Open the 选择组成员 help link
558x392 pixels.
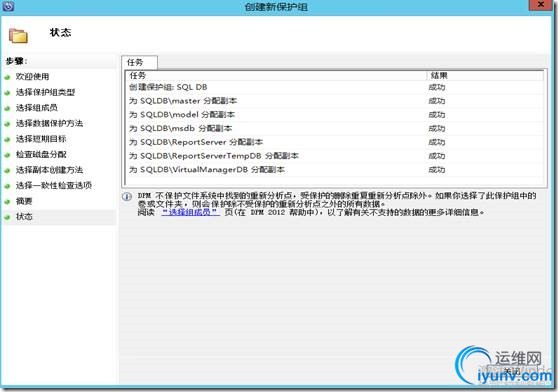click(x=190, y=212)
